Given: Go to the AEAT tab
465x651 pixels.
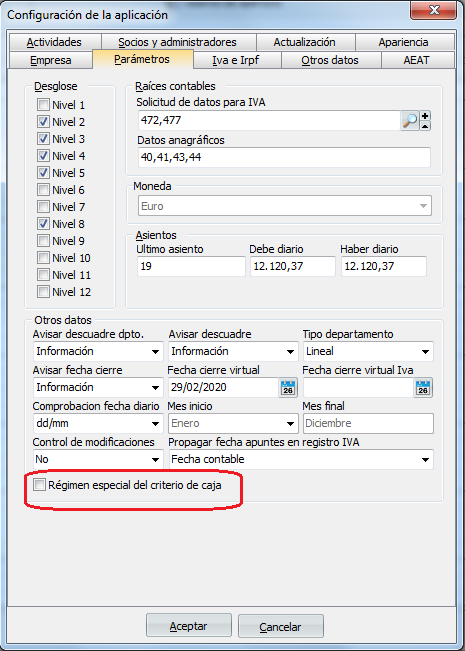Looking at the screenshot, I should click(x=416, y=60).
